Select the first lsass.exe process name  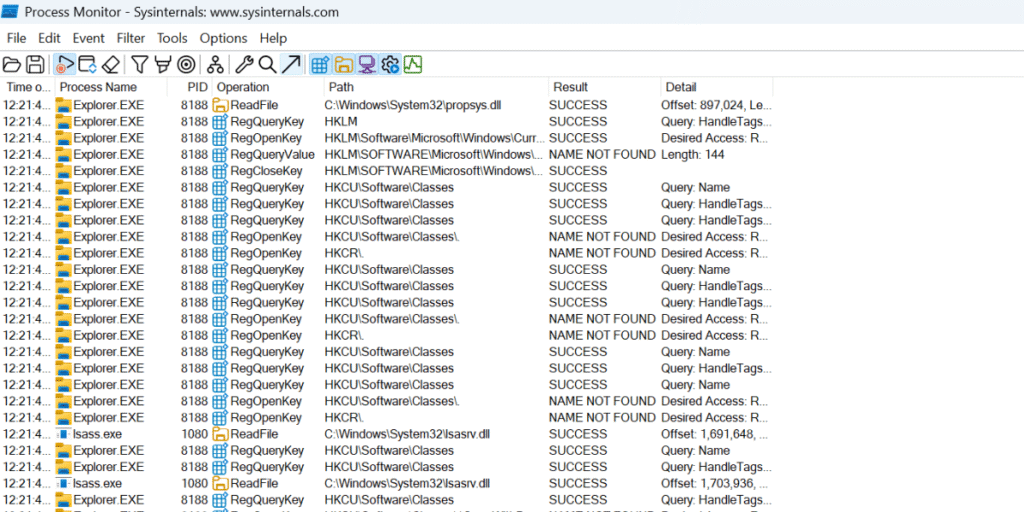coord(97,434)
